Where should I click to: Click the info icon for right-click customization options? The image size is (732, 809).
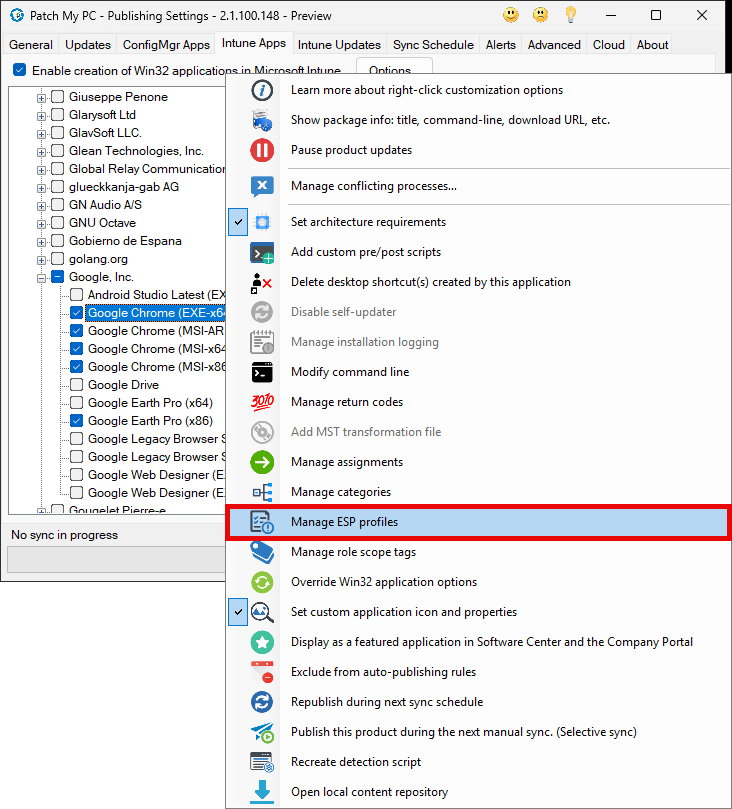click(x=262, y=90)
